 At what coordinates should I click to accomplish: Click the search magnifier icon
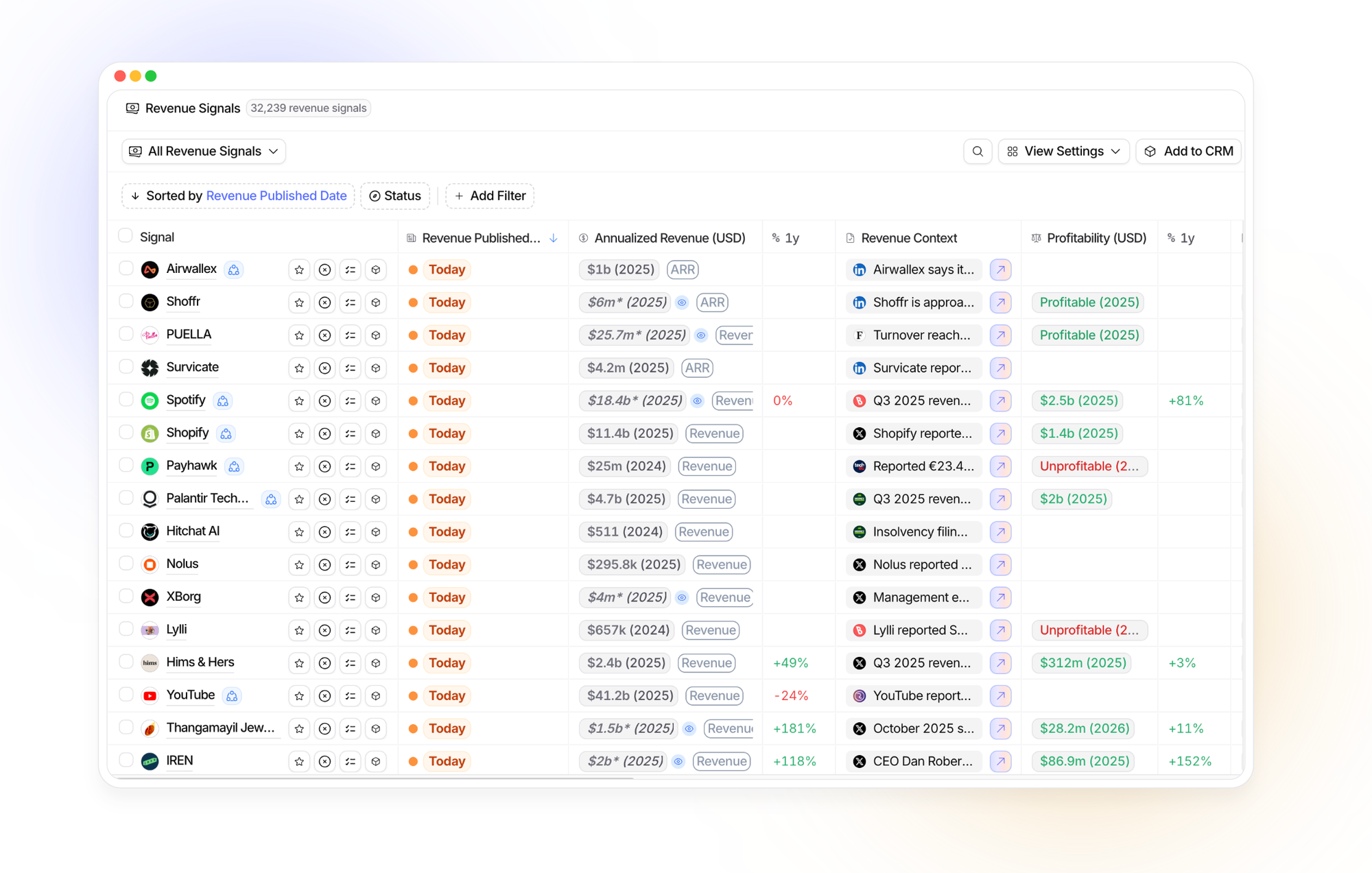(x=978, y=152)
